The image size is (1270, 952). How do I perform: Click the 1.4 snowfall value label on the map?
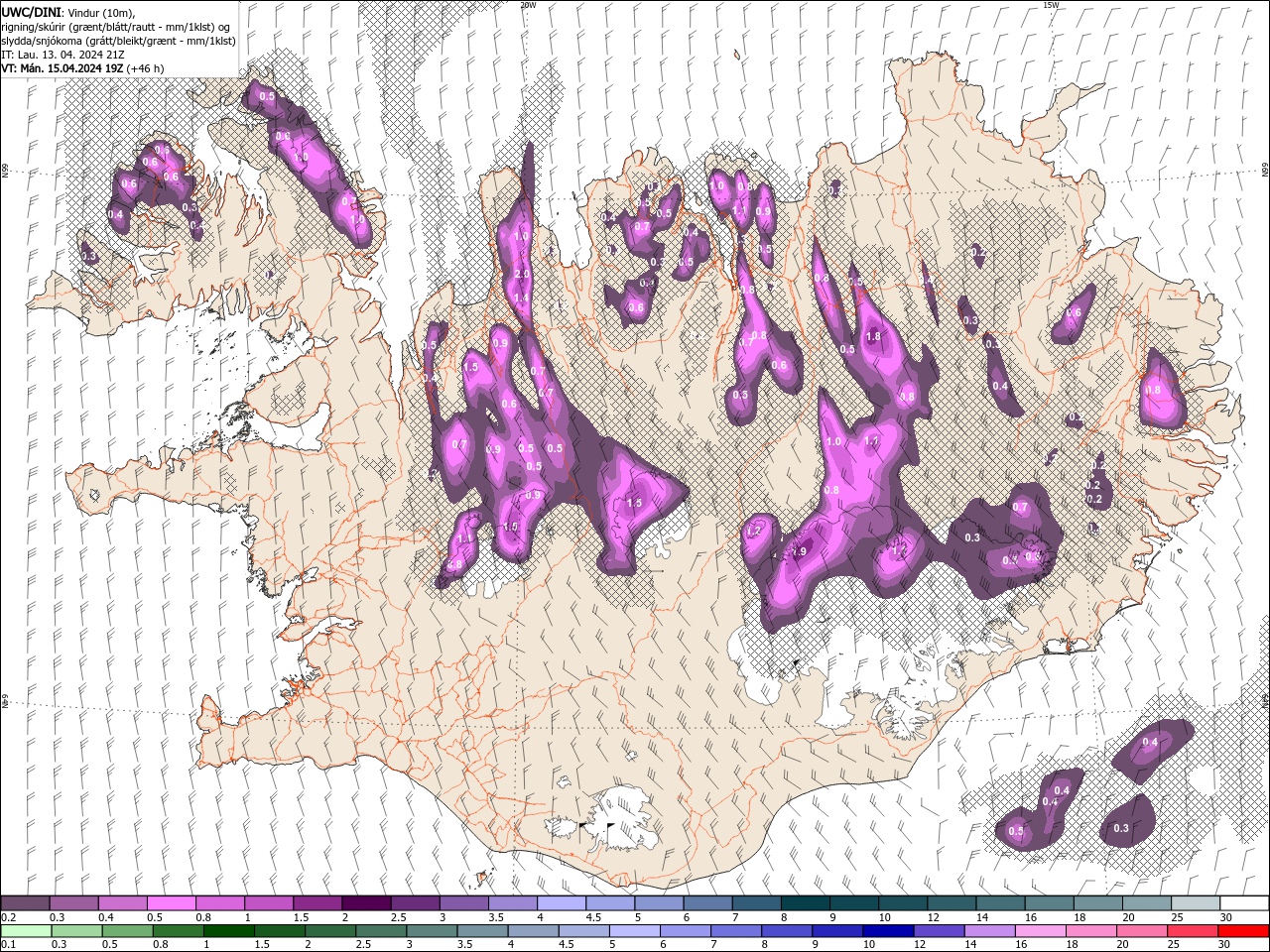pos(521,298)
